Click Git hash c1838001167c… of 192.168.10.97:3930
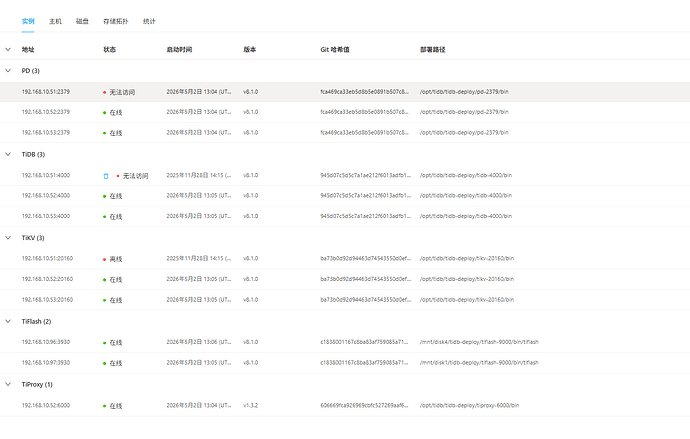The width and height of the screenshot is (690, 439). [364, 362]
